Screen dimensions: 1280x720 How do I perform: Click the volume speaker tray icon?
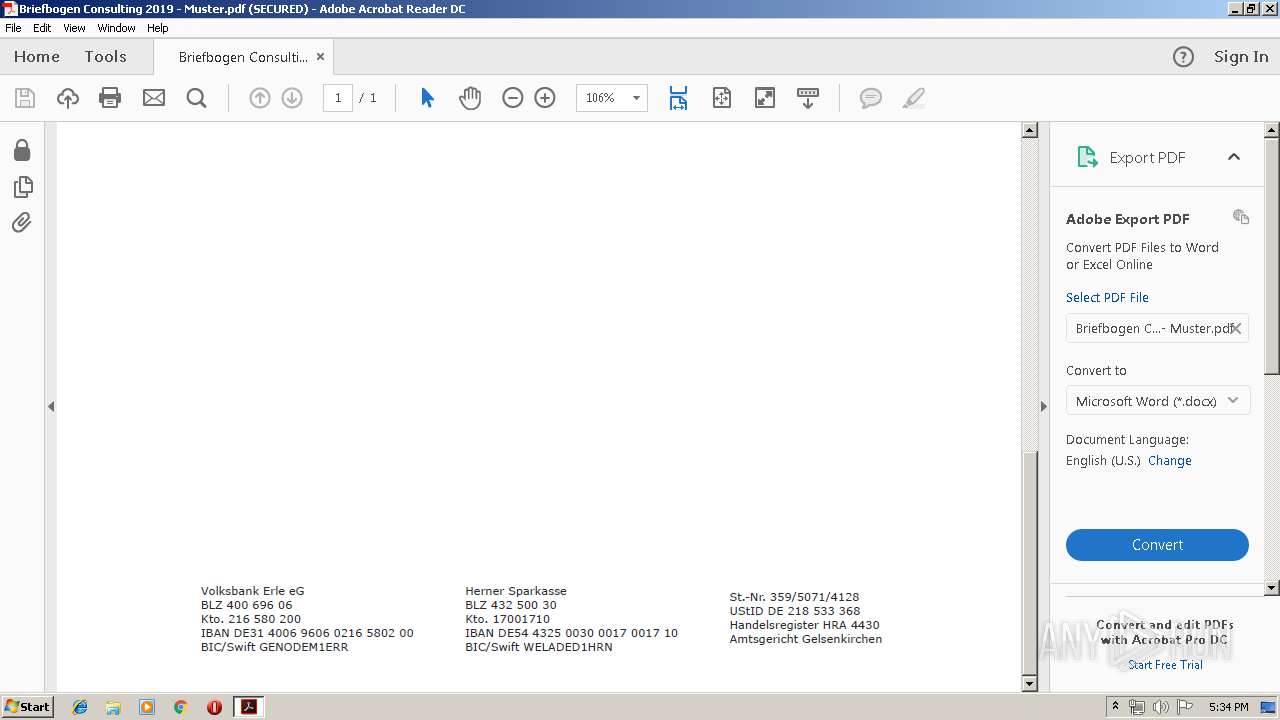pyautogui.click(x=1161, y=707)
